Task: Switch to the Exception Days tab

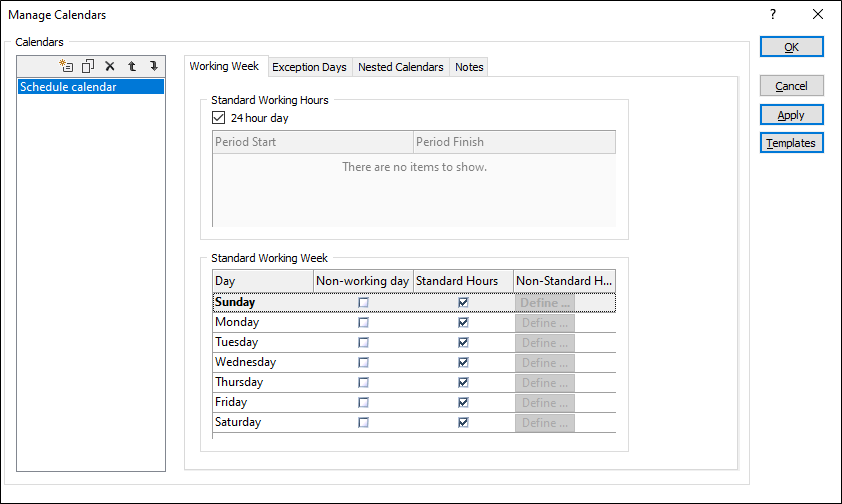Action: point(309,67)
